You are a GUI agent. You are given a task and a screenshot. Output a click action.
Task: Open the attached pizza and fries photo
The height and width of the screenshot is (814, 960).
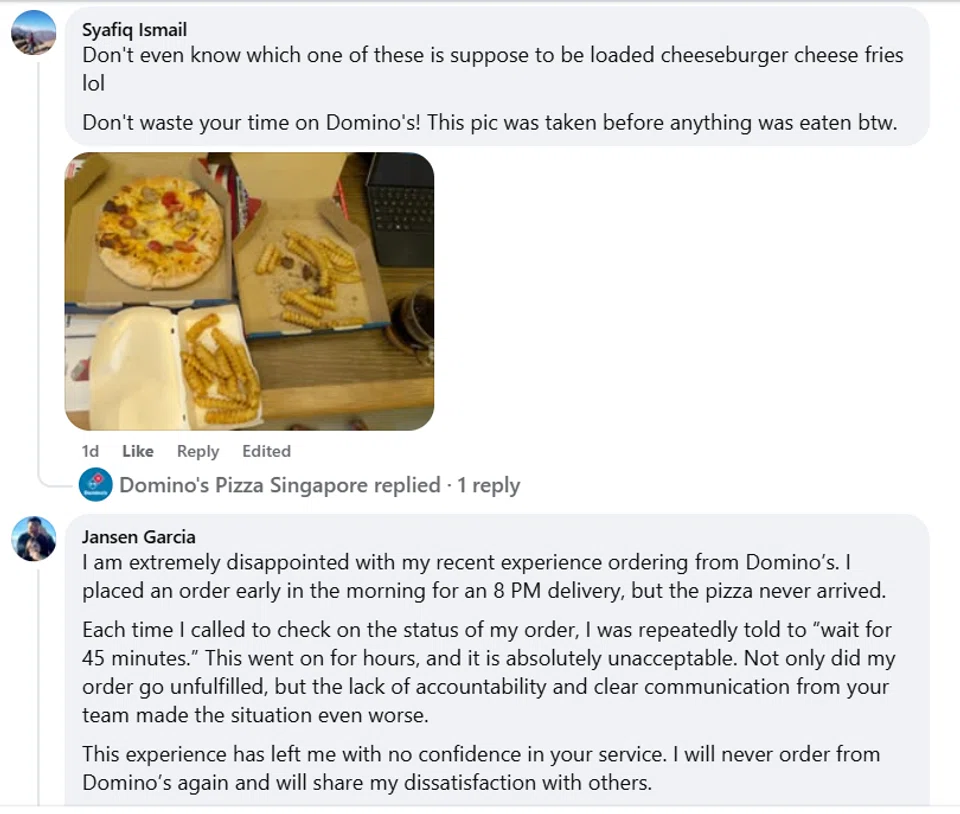[249, 291]
